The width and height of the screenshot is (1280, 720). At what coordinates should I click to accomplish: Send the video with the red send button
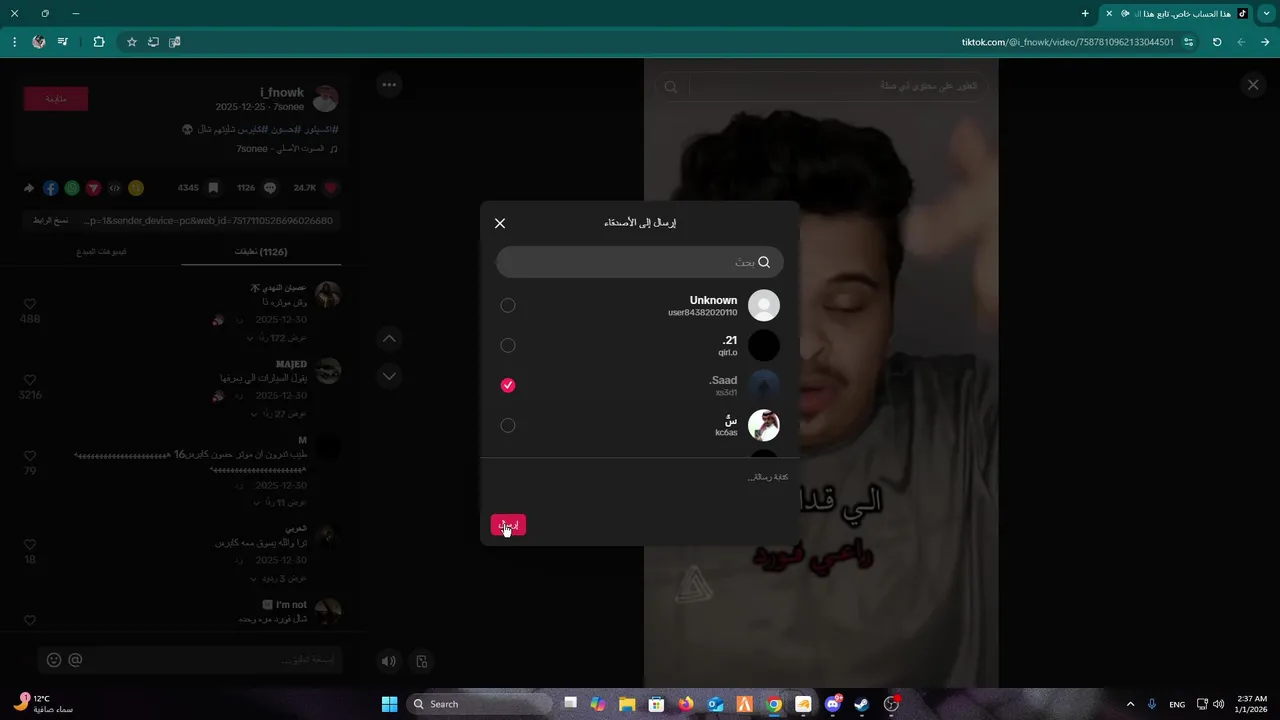(x=508, y=525)
